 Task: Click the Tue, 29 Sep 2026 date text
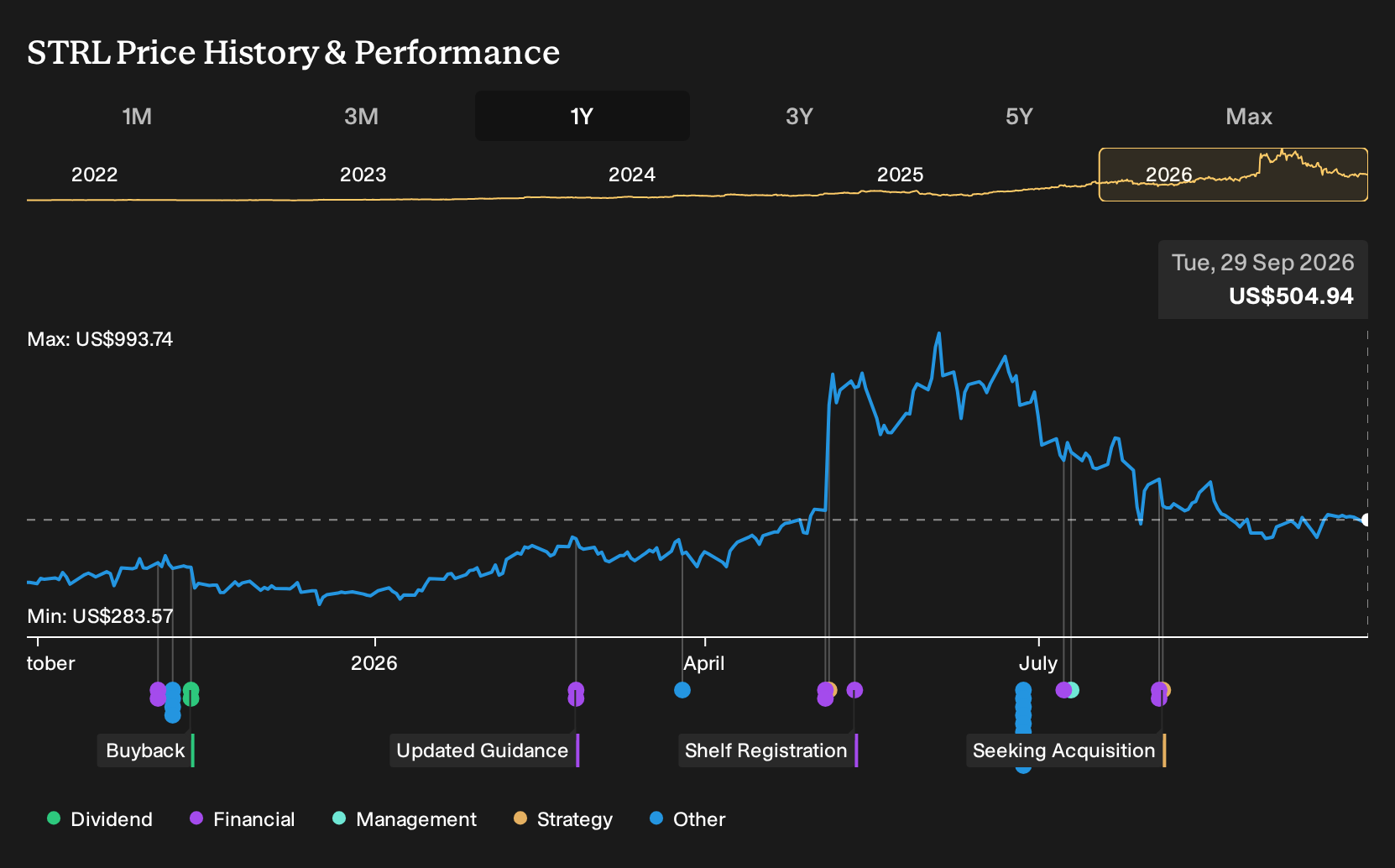(1263, 262)
